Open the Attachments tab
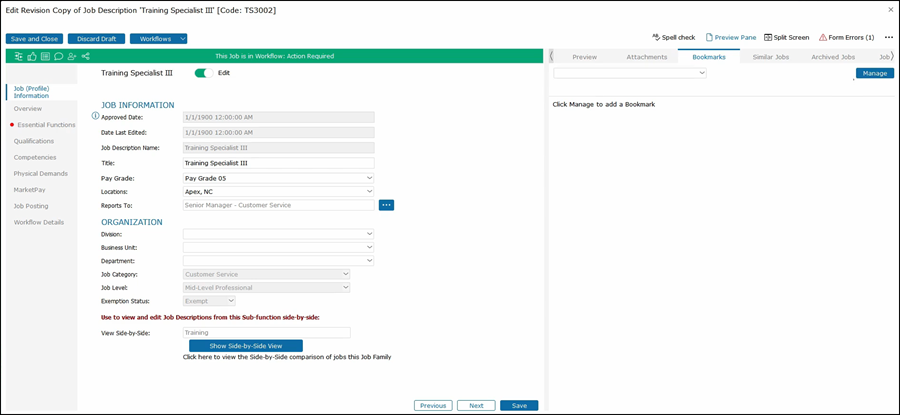The image size is (900, 415). (x=646, y=57)
